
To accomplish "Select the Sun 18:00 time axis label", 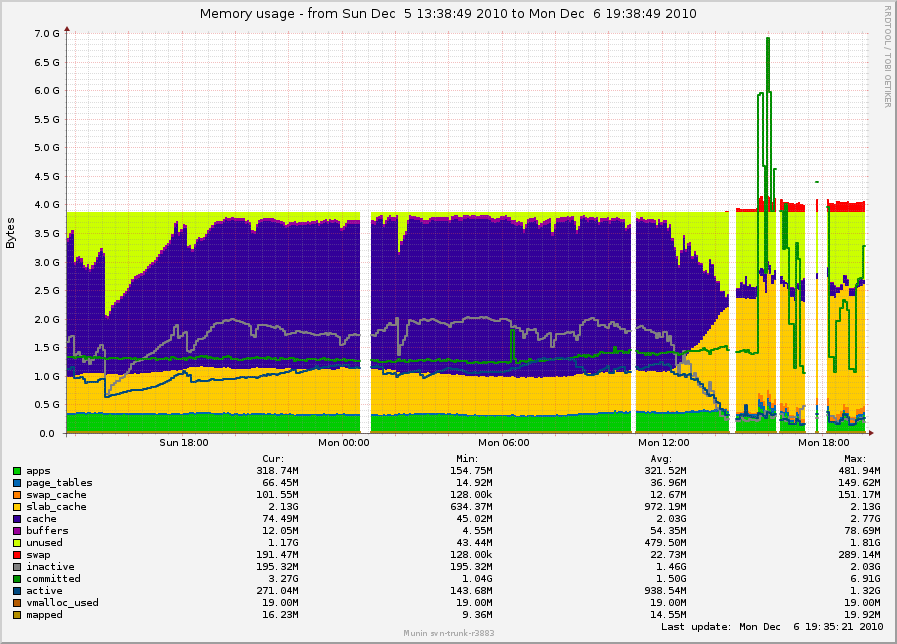I will (184, 442).
